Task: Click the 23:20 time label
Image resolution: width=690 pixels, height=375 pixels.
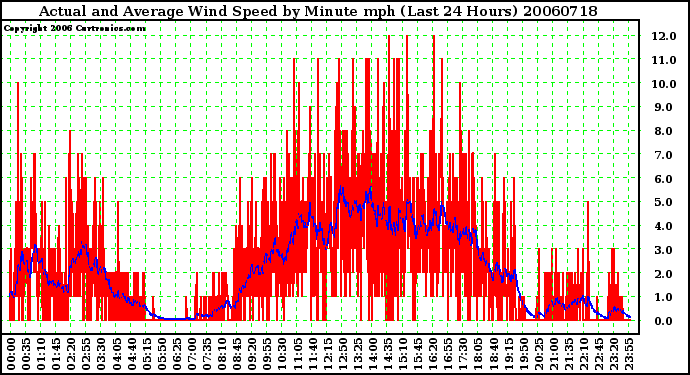Action: (x=614, y=354)
